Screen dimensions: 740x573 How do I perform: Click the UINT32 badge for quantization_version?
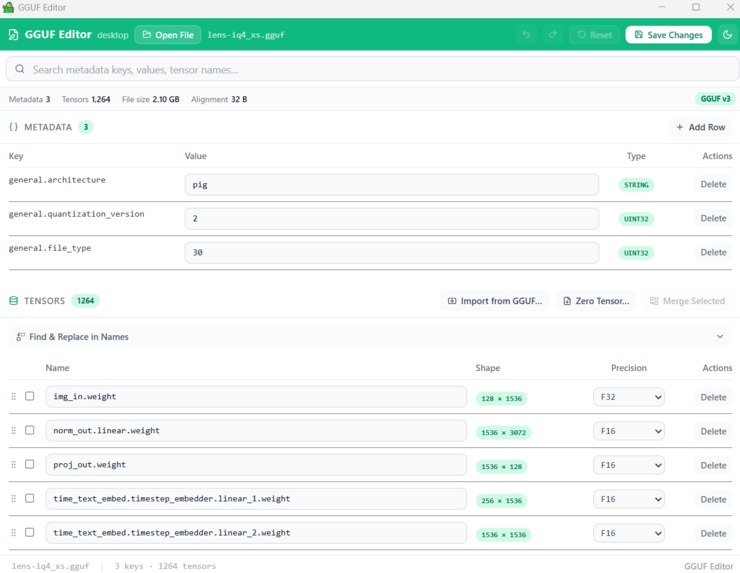pyautogui.click(x=636, y=219)
